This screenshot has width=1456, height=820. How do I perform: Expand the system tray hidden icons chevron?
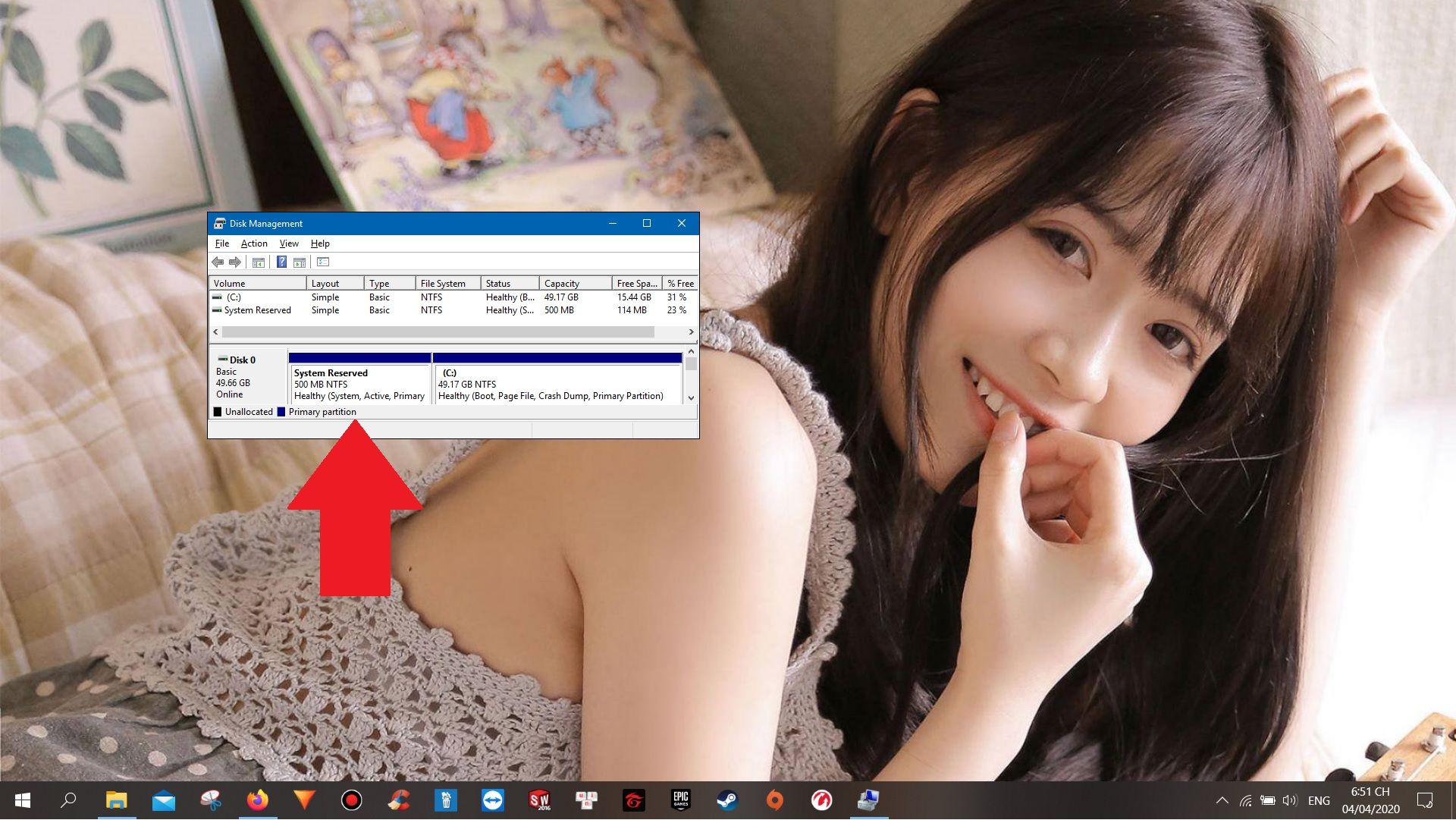(x=1222, y=800)
